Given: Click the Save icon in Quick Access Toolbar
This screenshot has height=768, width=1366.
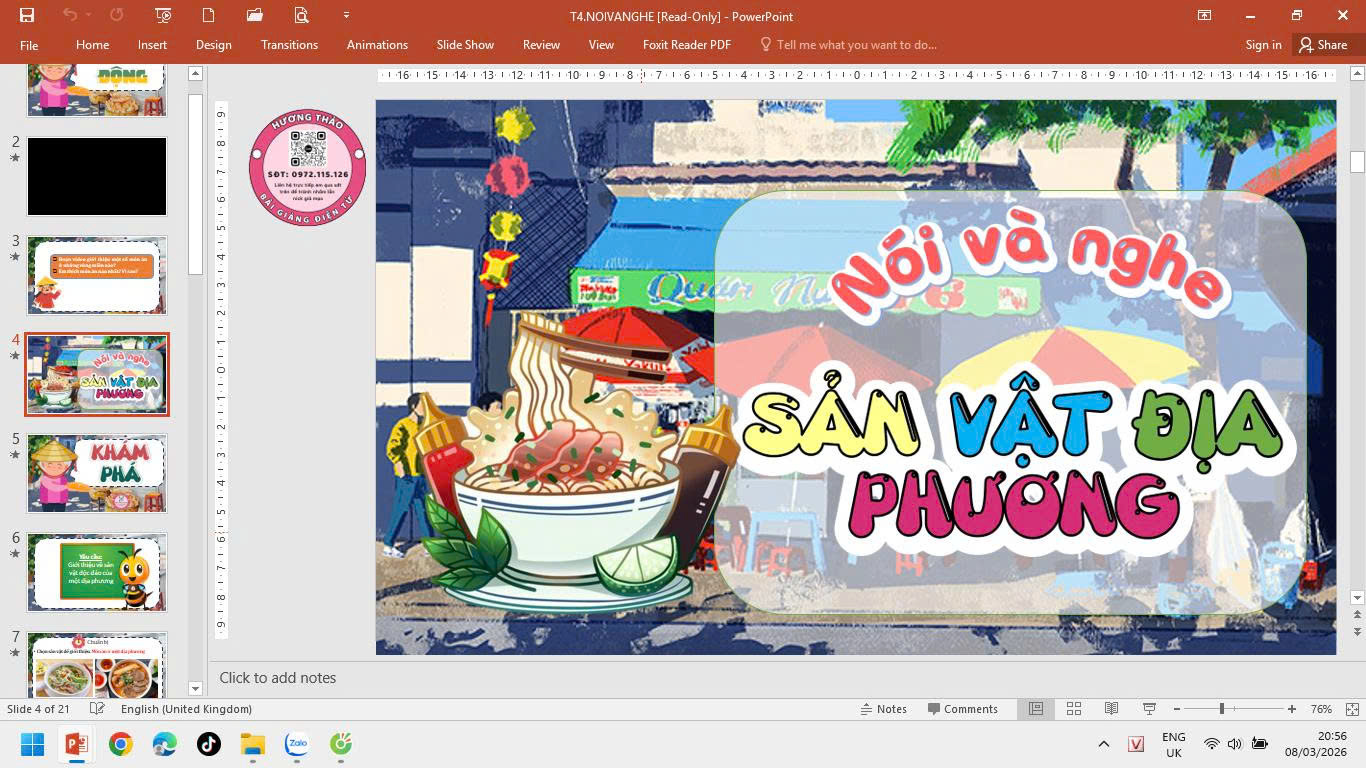Looking at the screenshot, I should coord(27,15).
